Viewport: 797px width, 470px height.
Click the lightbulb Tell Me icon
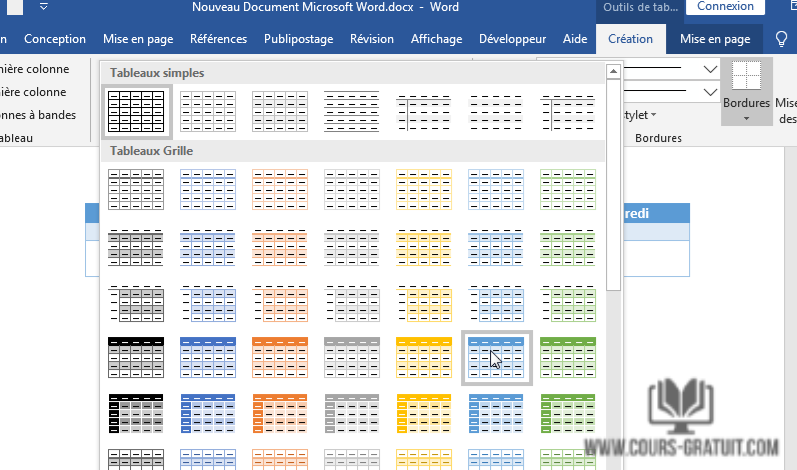click(782, 39)
